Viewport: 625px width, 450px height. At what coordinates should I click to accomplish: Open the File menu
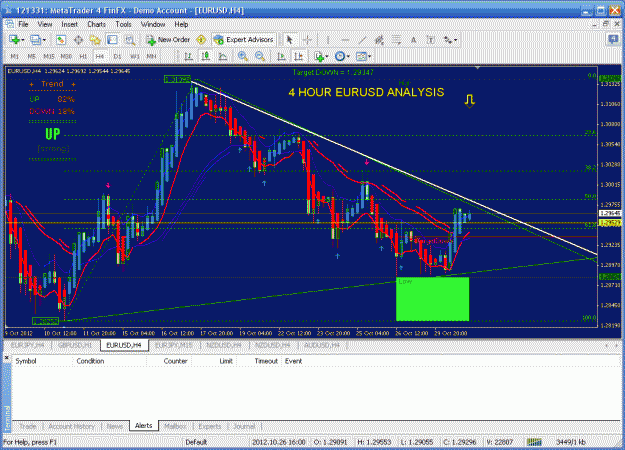coord(23,24)
